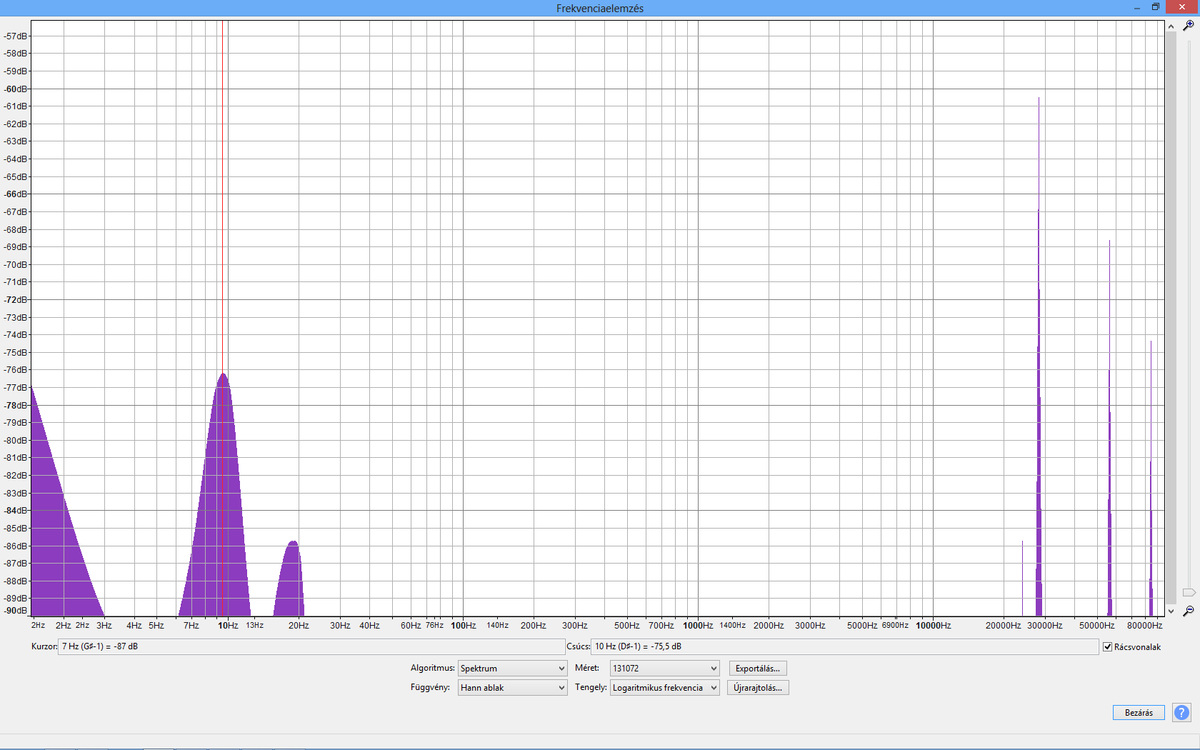Click the 10Hz peak in the spectrum plot
1200x750 pixels.
click(223, 376)
